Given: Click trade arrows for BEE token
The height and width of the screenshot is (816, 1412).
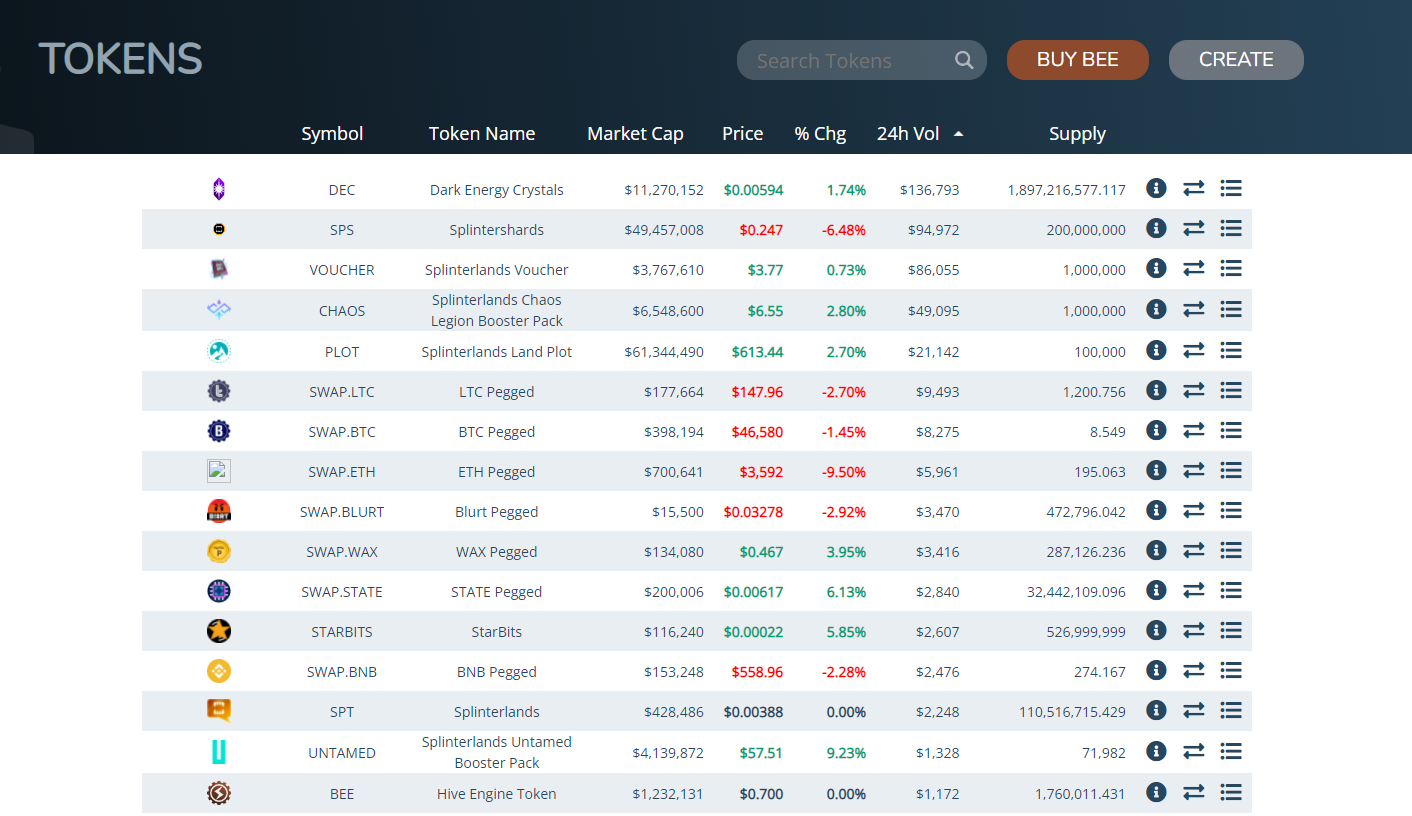Looking at the screenshot, I should click(x=1193, y=792).
